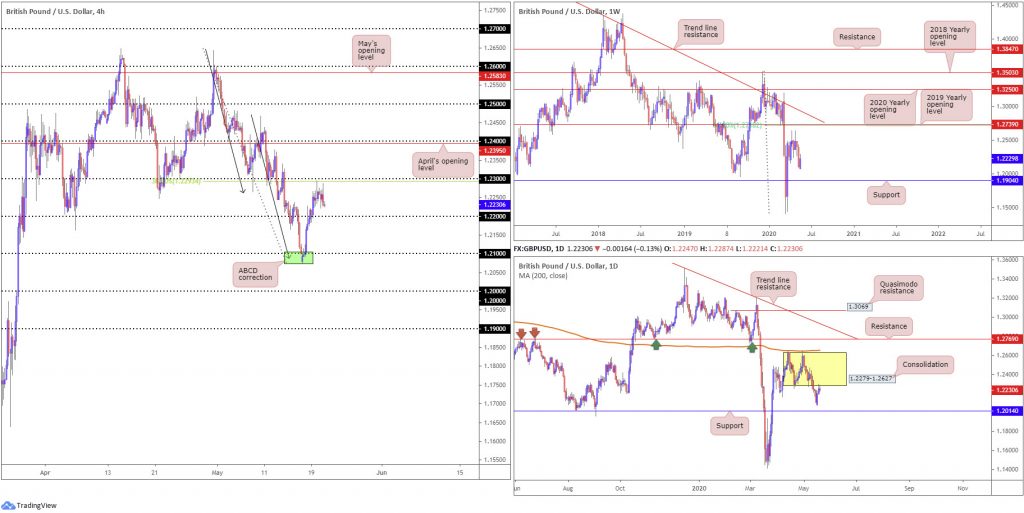Select the ABCD correction callout
The image size is (1024, 513).
257,275
